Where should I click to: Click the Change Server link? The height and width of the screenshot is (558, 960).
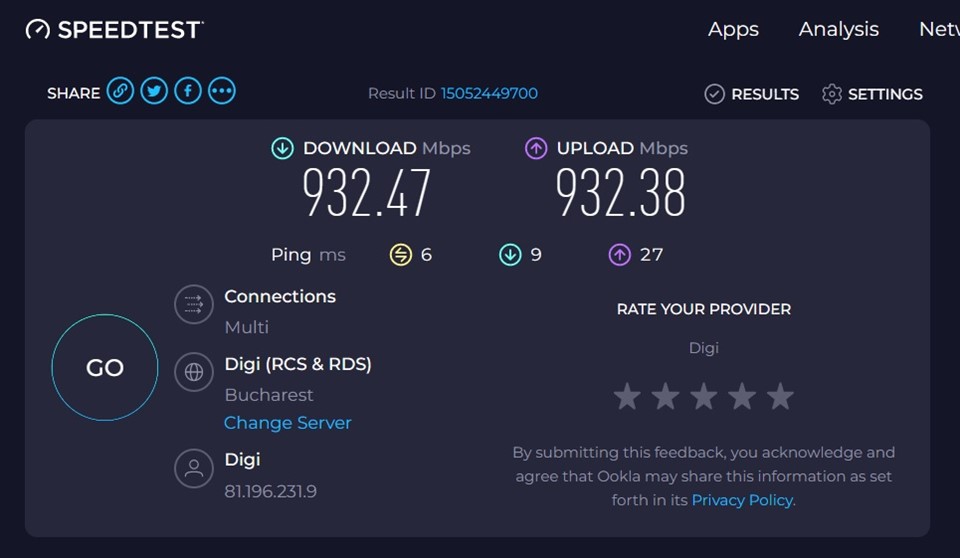click(x=287, y=423)
